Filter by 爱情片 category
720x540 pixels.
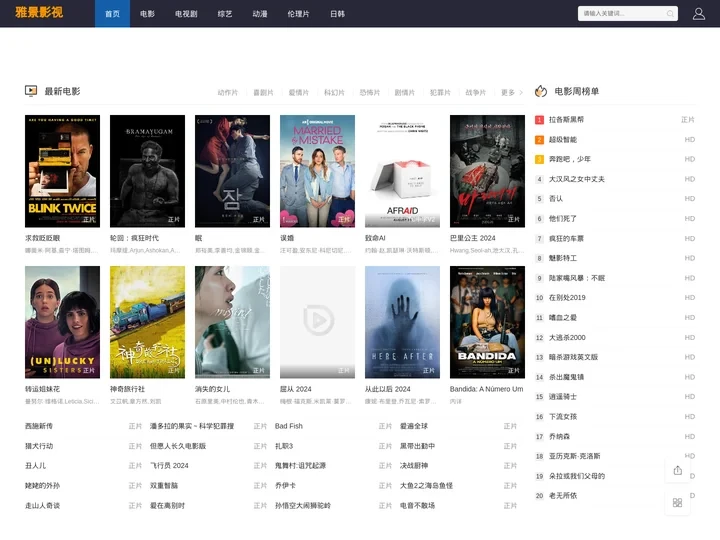click(x=298, y=93)
